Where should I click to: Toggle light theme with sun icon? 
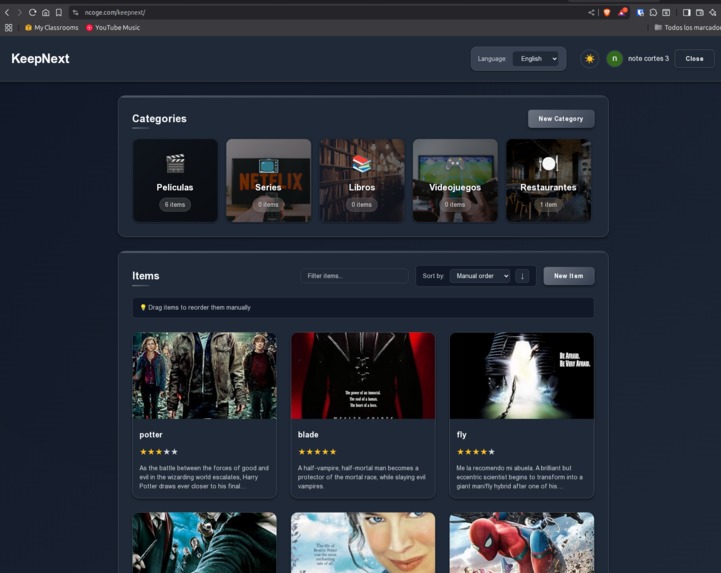tap(589, 59)
